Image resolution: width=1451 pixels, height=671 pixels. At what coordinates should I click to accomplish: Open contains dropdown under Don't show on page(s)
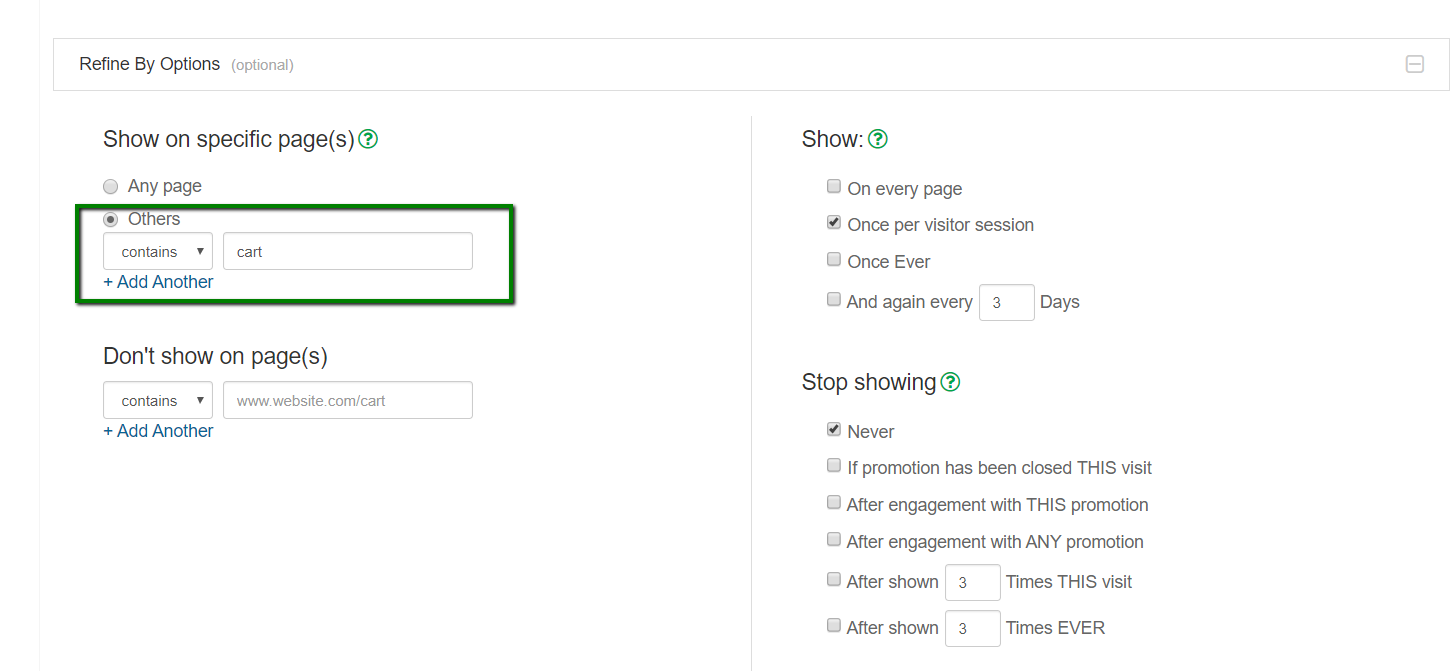tap(158, 401)
